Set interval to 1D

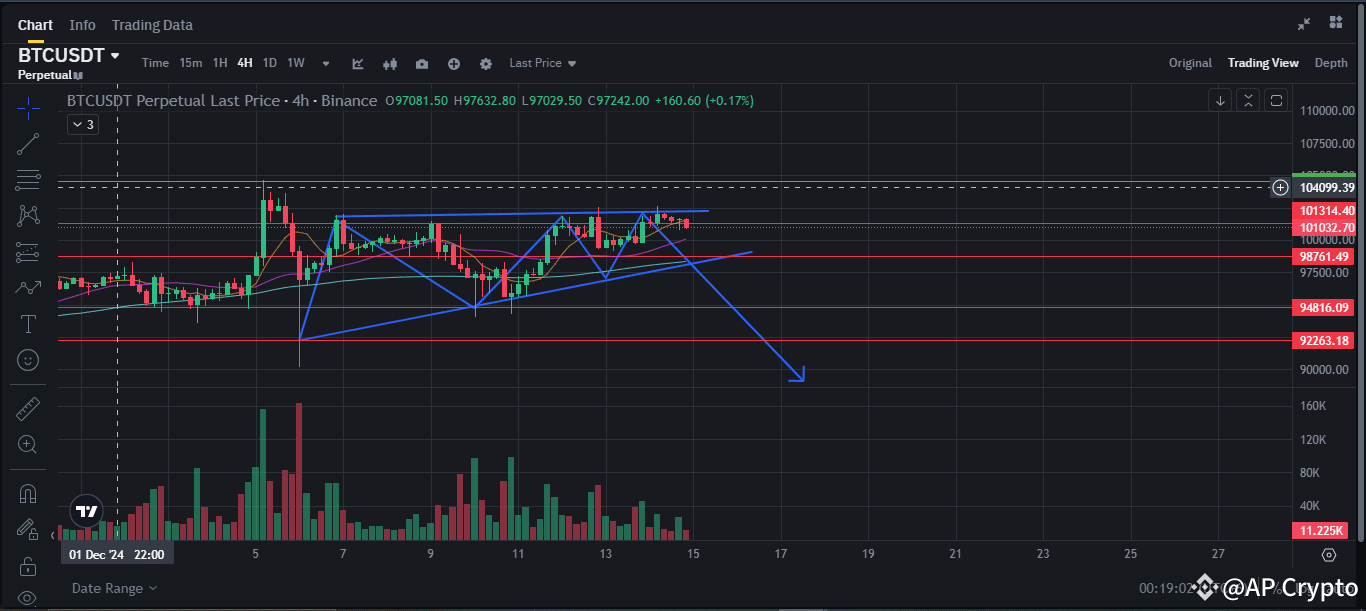270,63
